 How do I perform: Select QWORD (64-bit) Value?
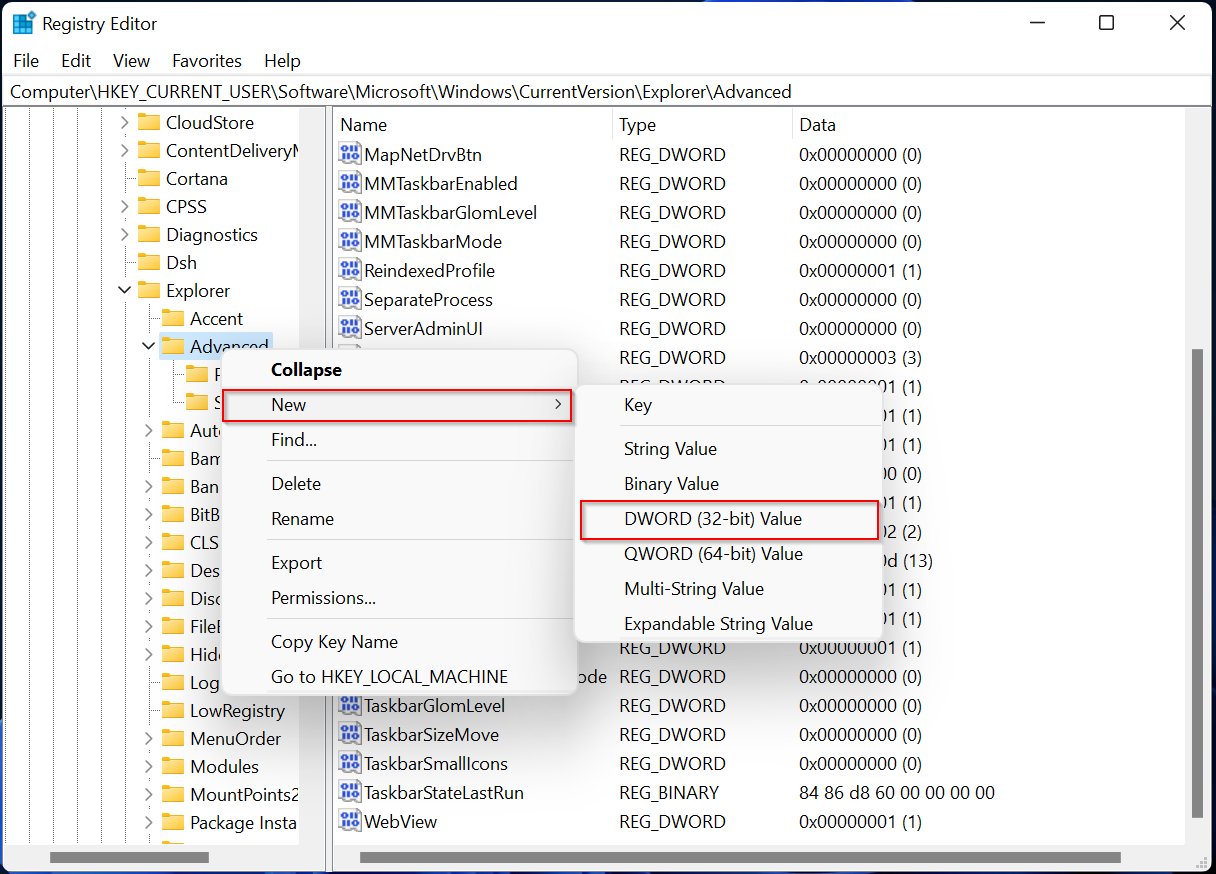pyautogui.click(x=729, y=554)
